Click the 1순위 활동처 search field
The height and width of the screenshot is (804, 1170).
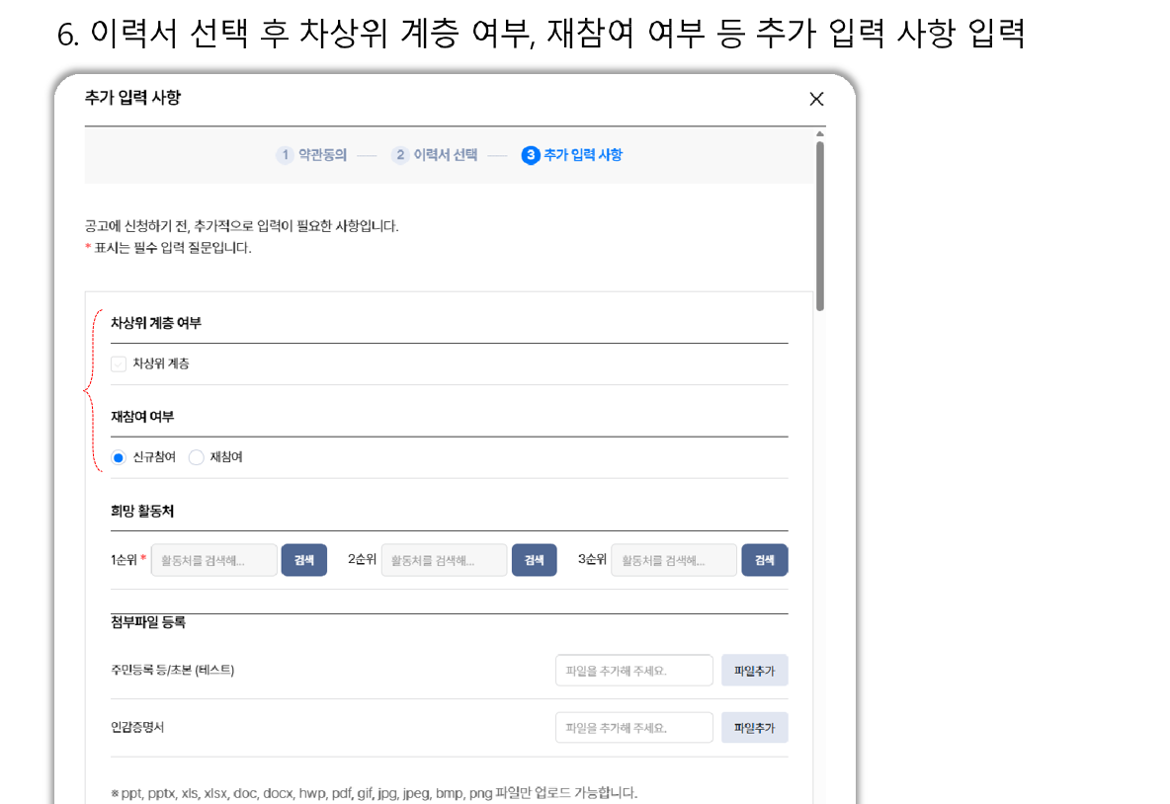(x=214, y=561)
